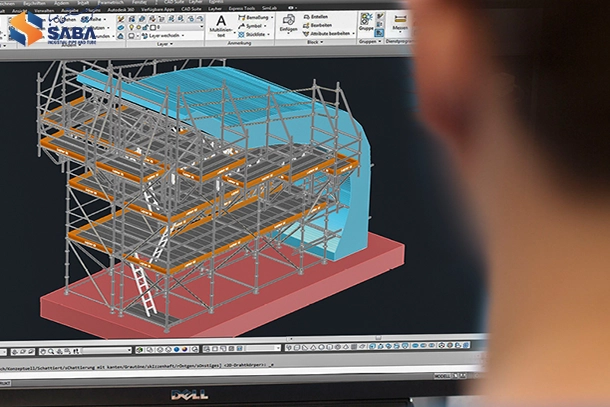The width and height of the screenshot is (610, 407).
Task: Open the Verwalten ribbon tab
Action: coord(44,11)
